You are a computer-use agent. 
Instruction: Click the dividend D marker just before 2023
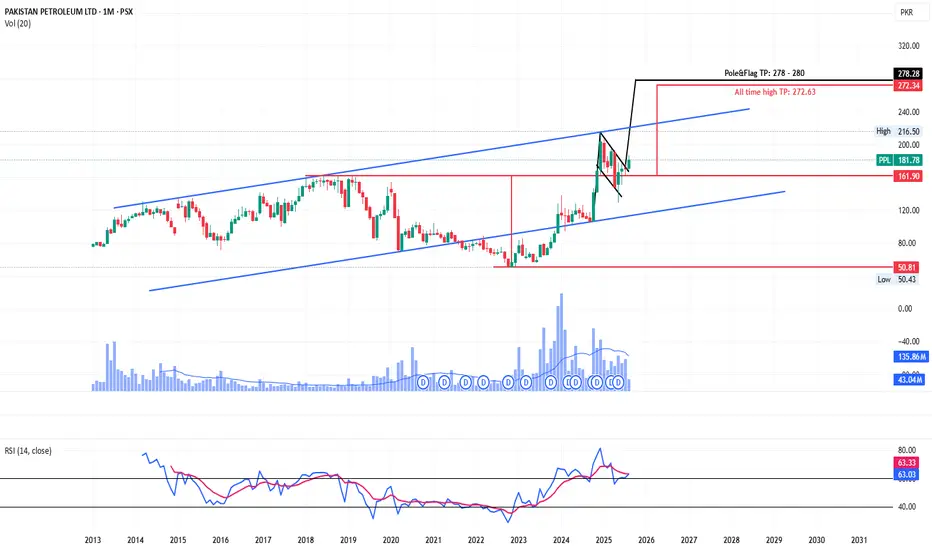508,383
